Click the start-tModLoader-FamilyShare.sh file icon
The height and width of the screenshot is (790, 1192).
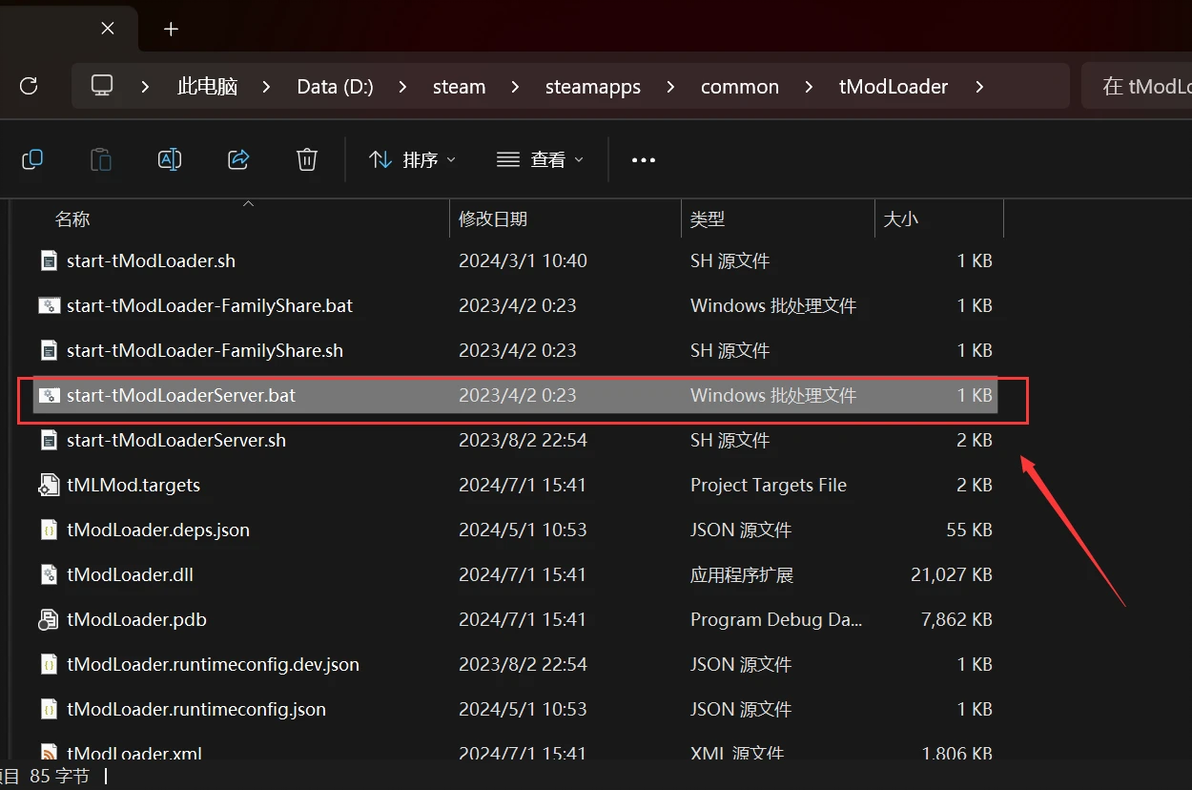(x=49, y=351)
